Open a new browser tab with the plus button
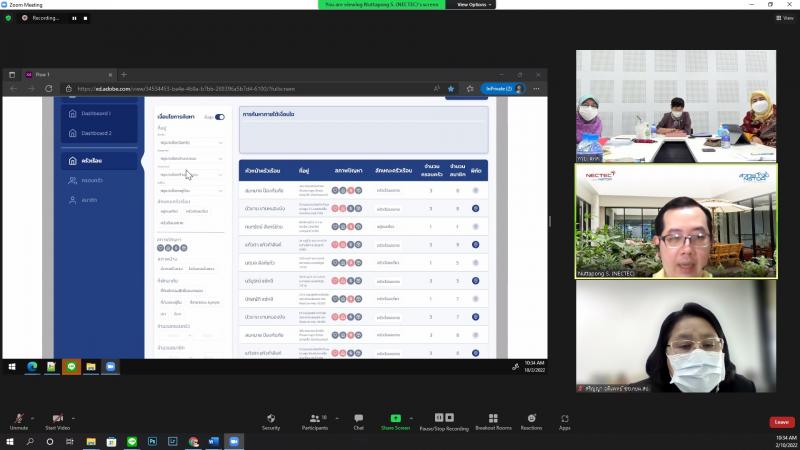This screenshot has height=450, width=800. click(123, 74)
